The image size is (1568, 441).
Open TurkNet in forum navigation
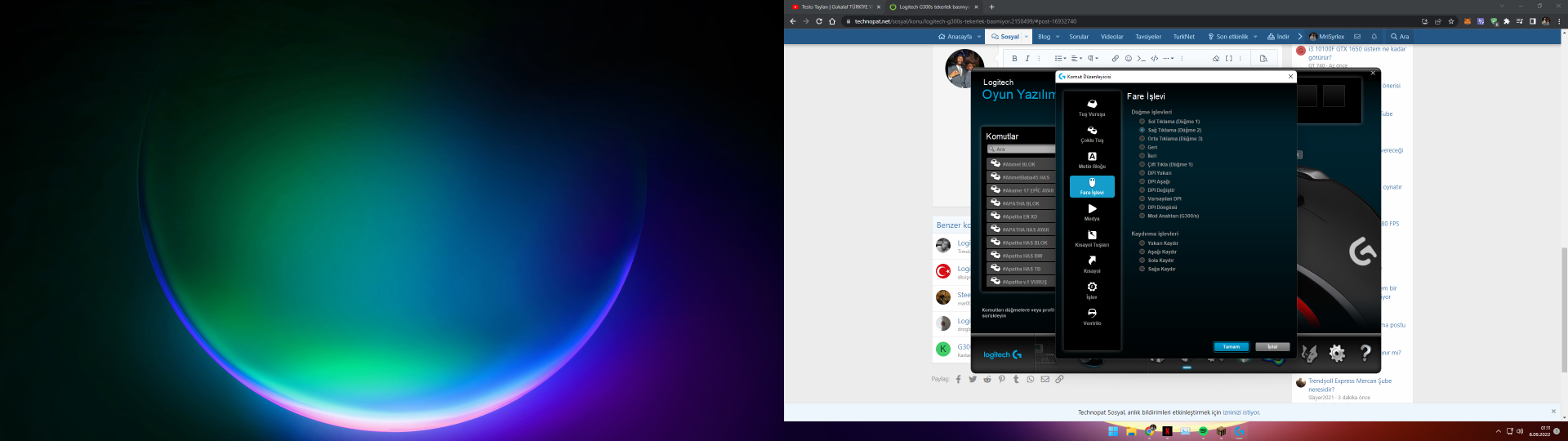click(x=1183, y=37)
